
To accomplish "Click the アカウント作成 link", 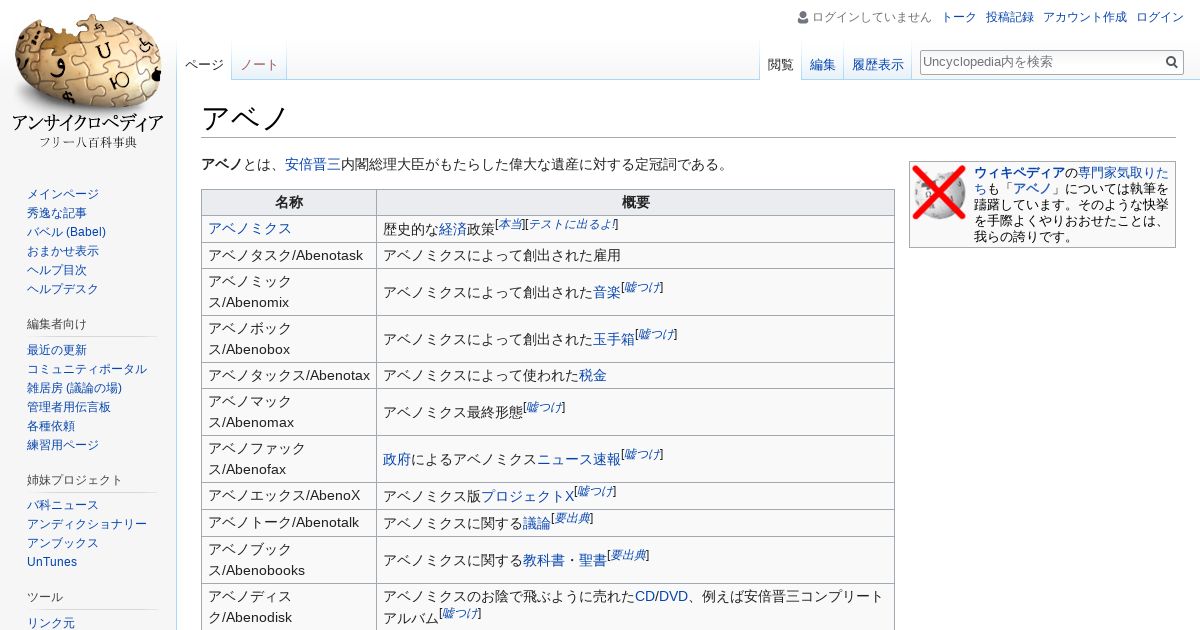I will pyautogui.click(x=1085, y=17).
